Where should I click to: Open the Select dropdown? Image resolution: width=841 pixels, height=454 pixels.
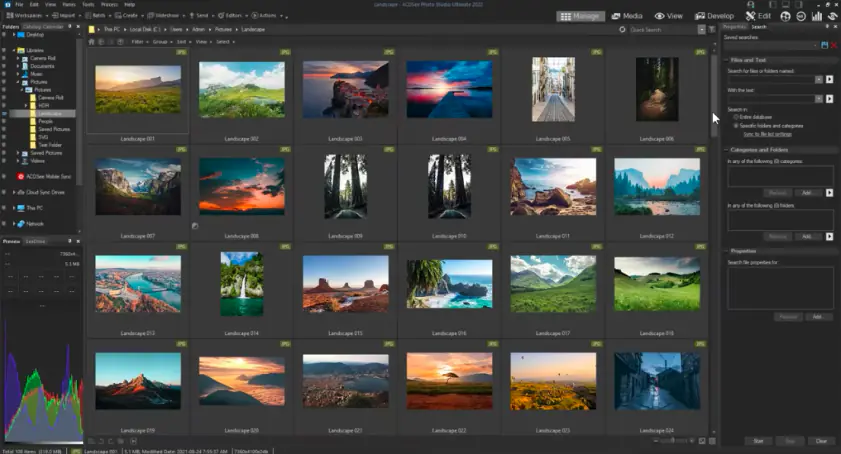(225, 42)
